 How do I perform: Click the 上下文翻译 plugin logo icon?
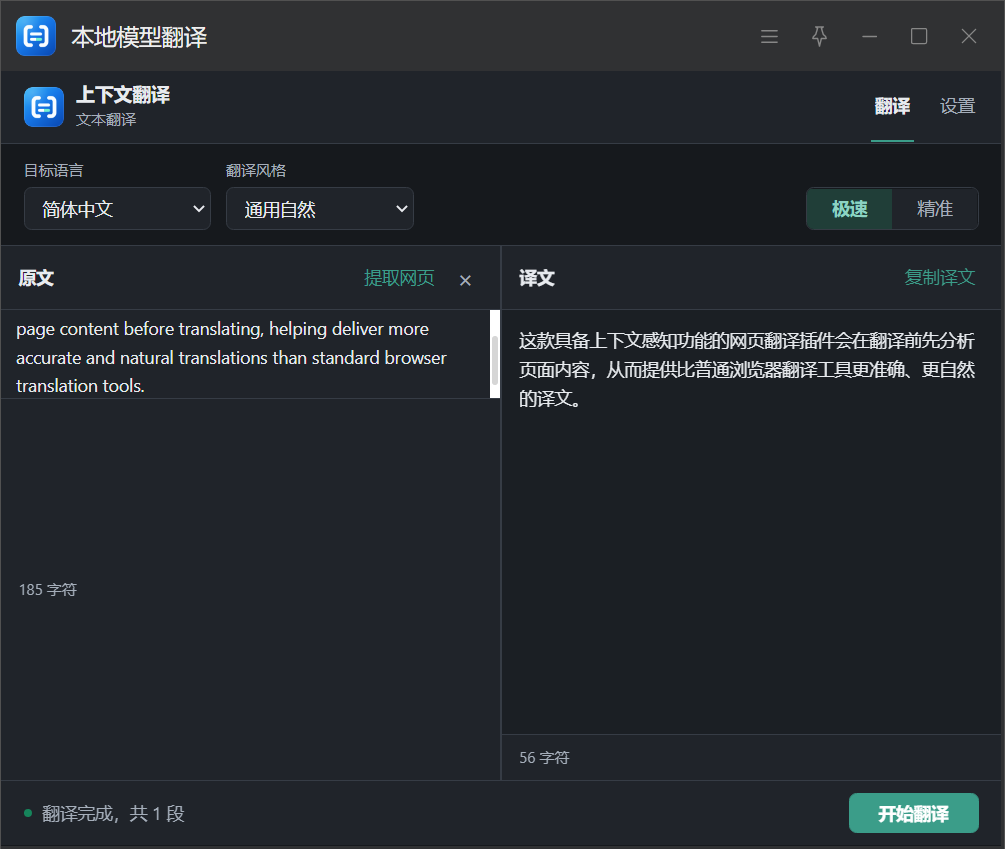(44, 107)
